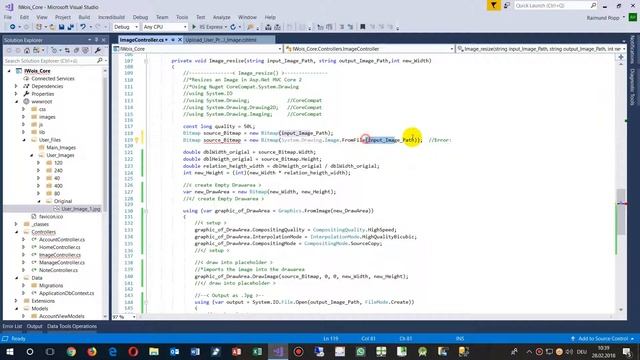Image resolution: width=640 pixels, height=360 pixels.
Task: Open the Tools menu
Action: pyautogui.click(x=182, y=17)
